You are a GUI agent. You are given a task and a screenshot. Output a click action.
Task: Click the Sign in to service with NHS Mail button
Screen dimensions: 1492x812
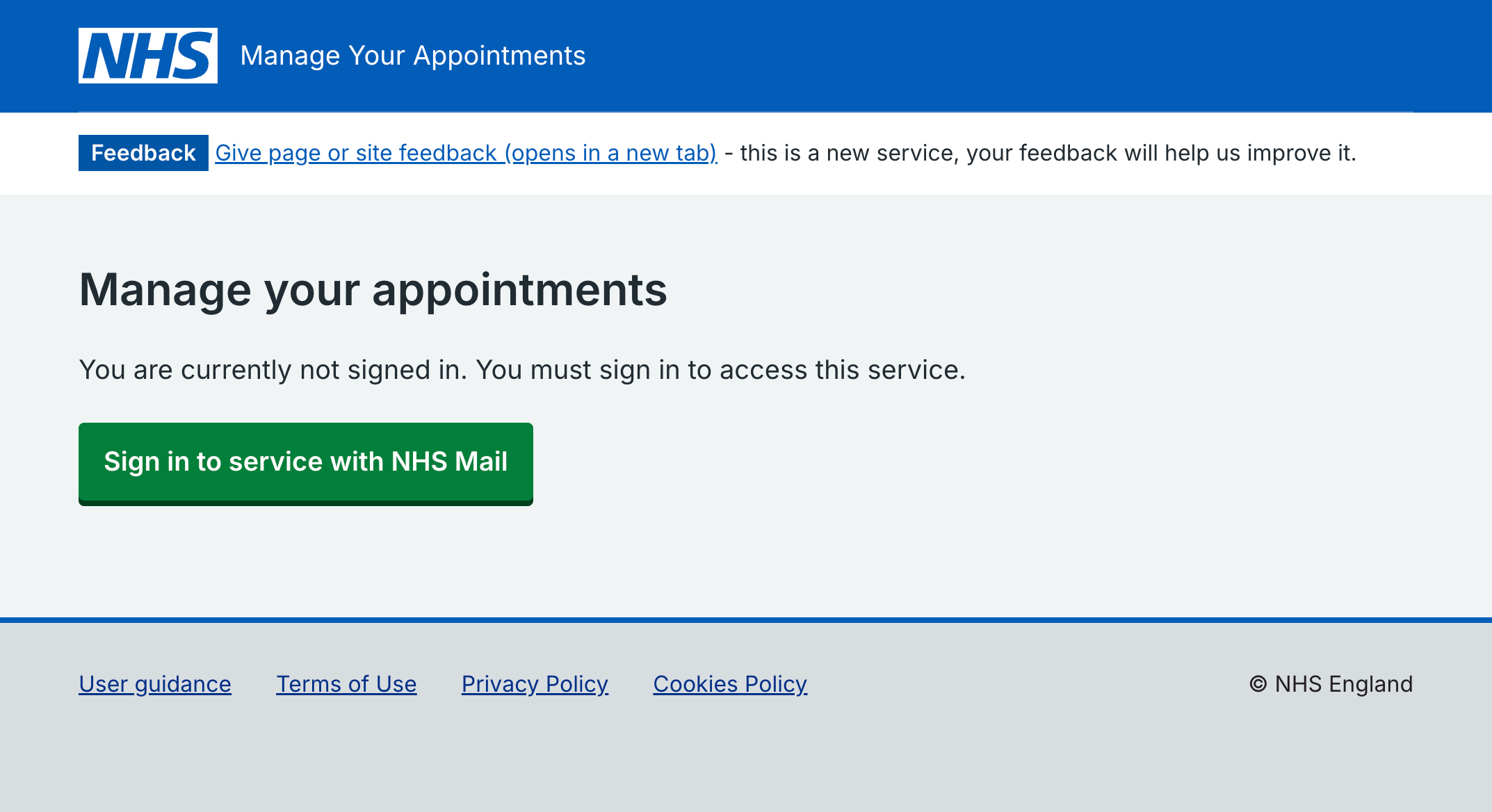click(x=306, y=464)
